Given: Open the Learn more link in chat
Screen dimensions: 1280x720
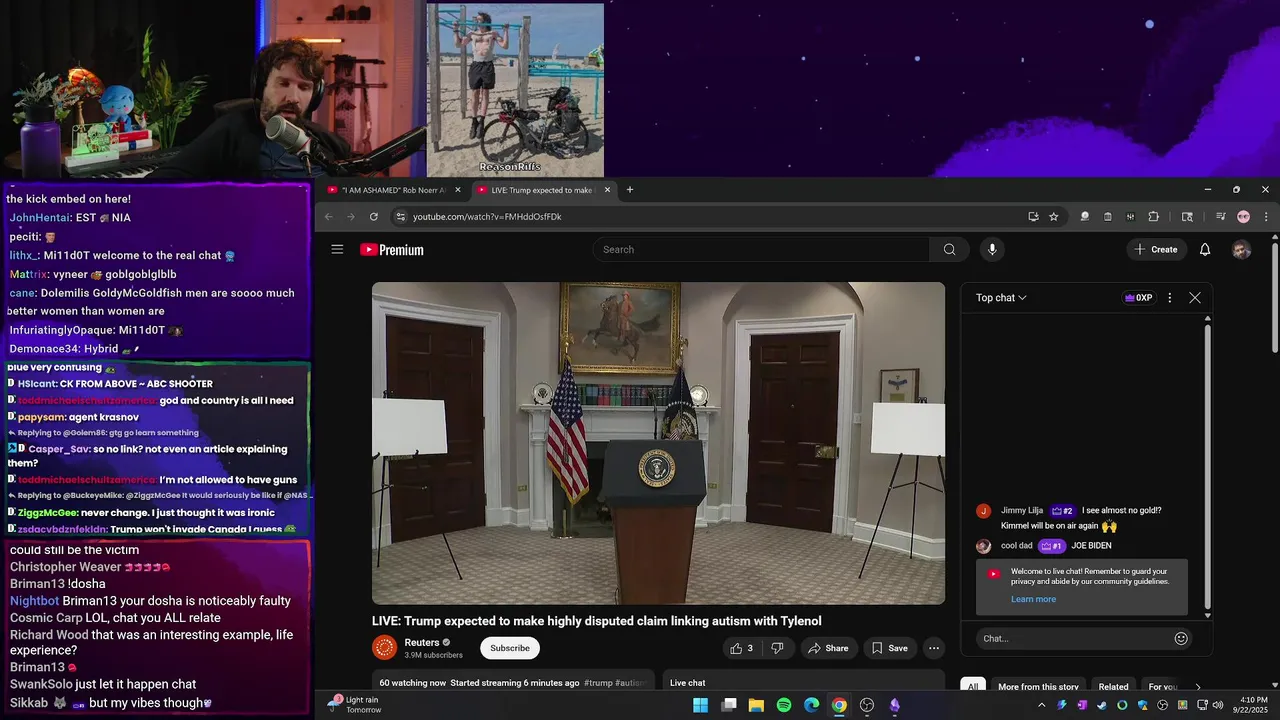Looking at the screenshot, I should coord(1033,599).
